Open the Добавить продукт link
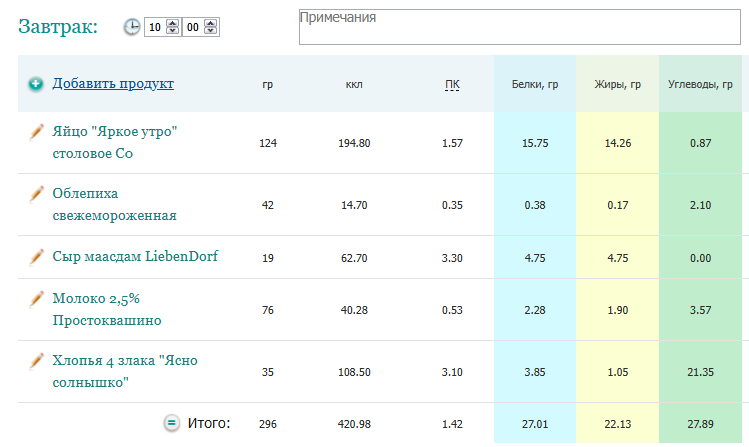This screenshot has height=447, width=749. point(113,84)
